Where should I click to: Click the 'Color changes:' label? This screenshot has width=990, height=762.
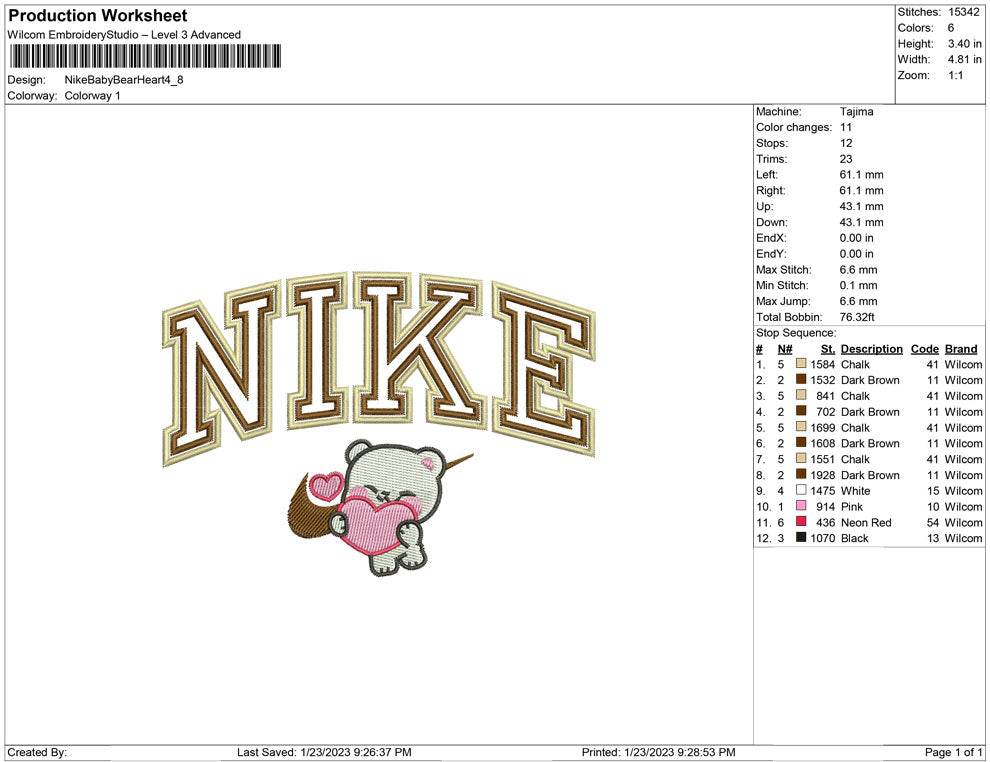794,128
